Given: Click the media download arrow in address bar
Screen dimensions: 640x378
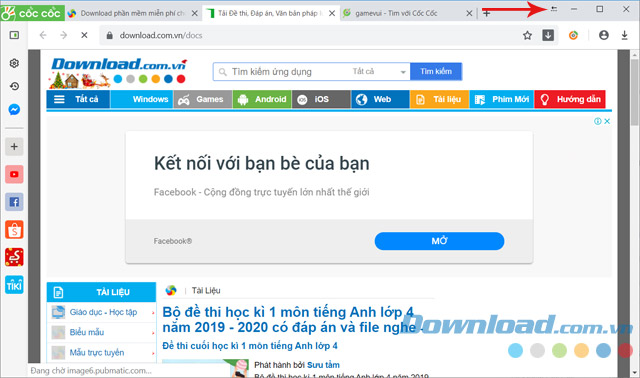Looking at the screenshot, I should coord(548,35).
